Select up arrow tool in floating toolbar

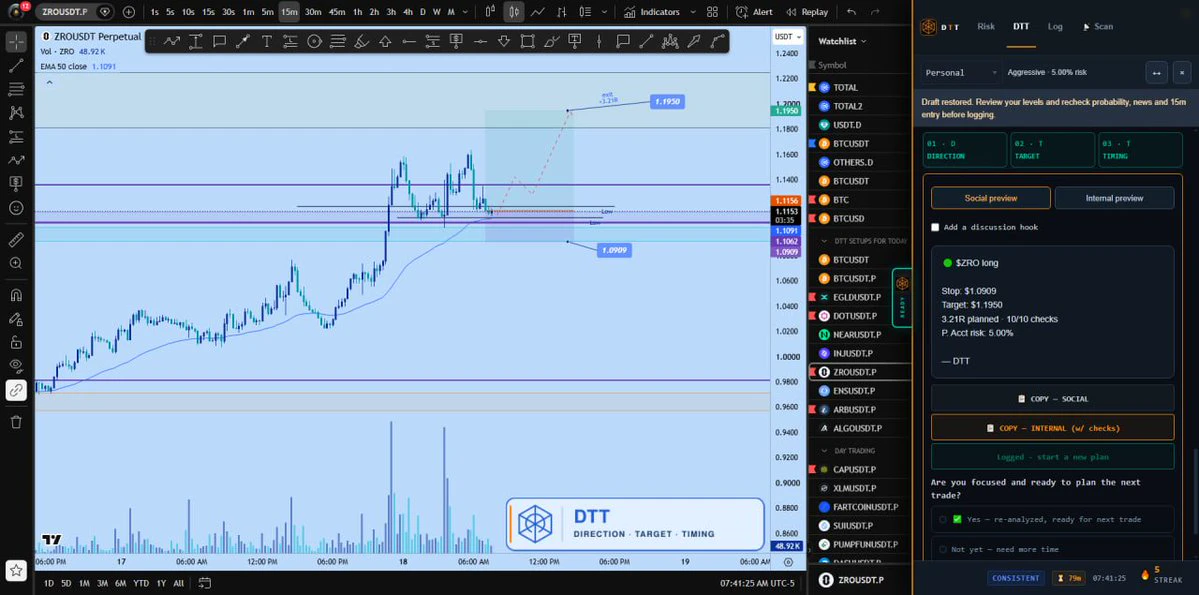coord(385,41)
